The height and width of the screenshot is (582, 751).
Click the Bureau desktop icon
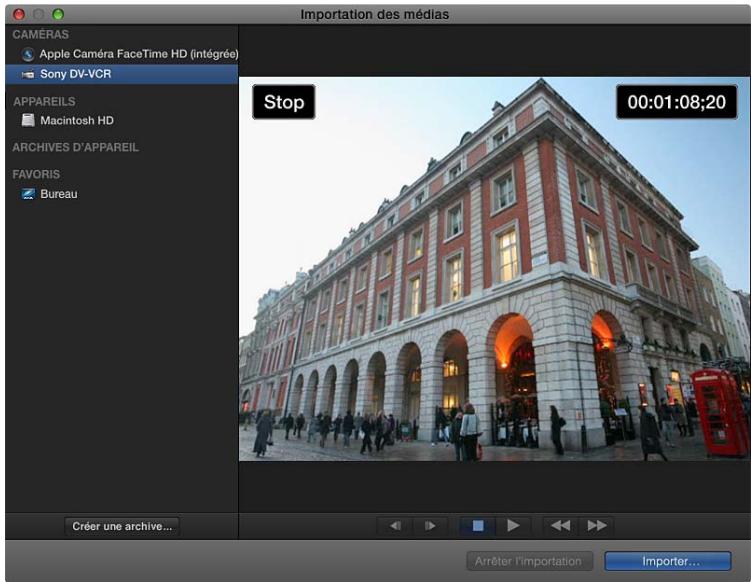[28, 194]
